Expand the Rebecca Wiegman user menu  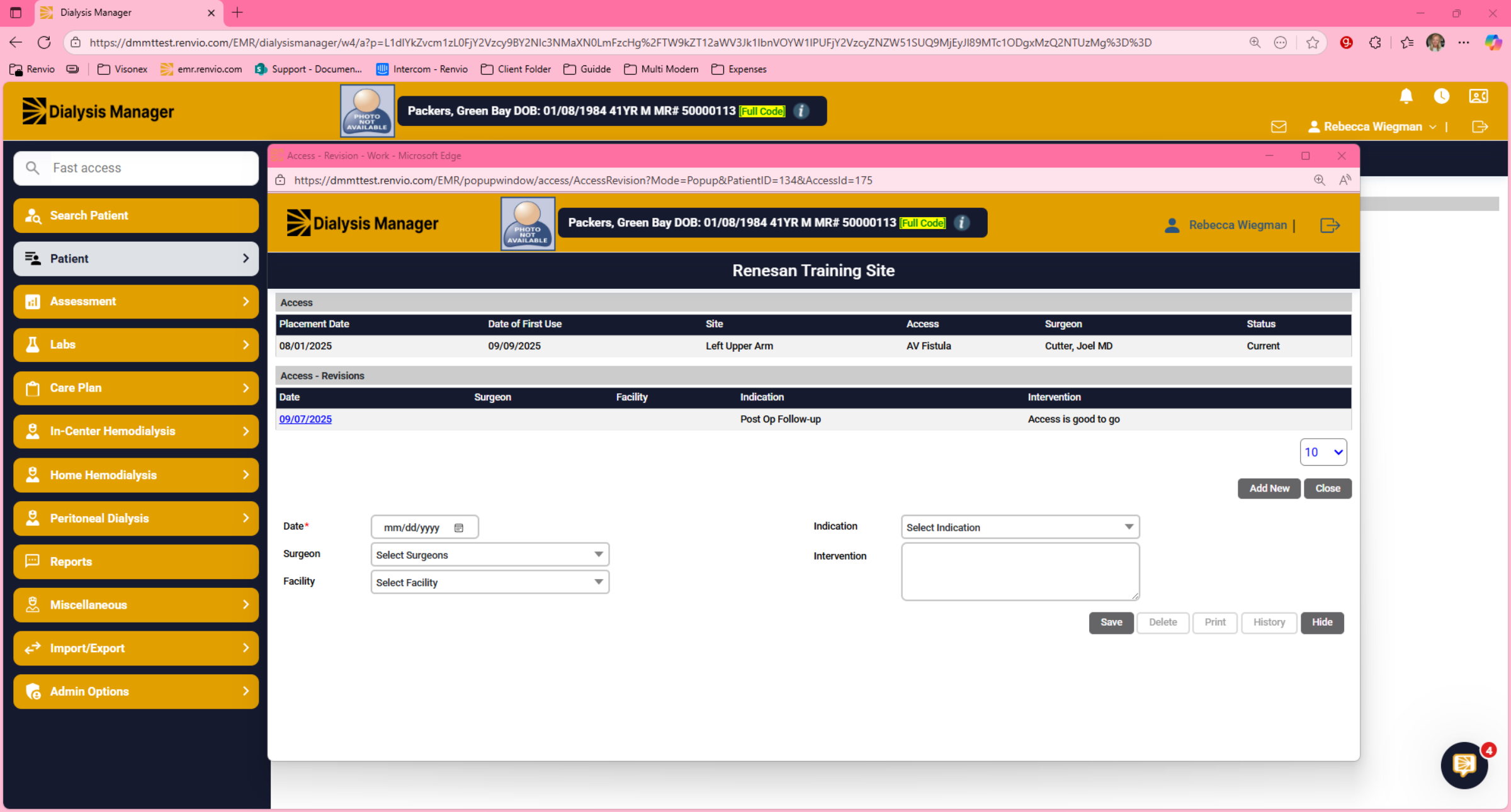click(x=1372, y=127)
